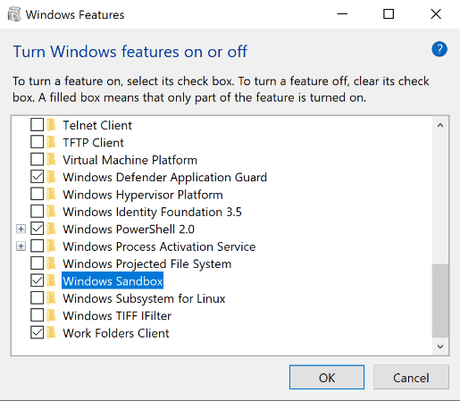
Task: Select the TFTP Client label
Action: tap(93, 143)
